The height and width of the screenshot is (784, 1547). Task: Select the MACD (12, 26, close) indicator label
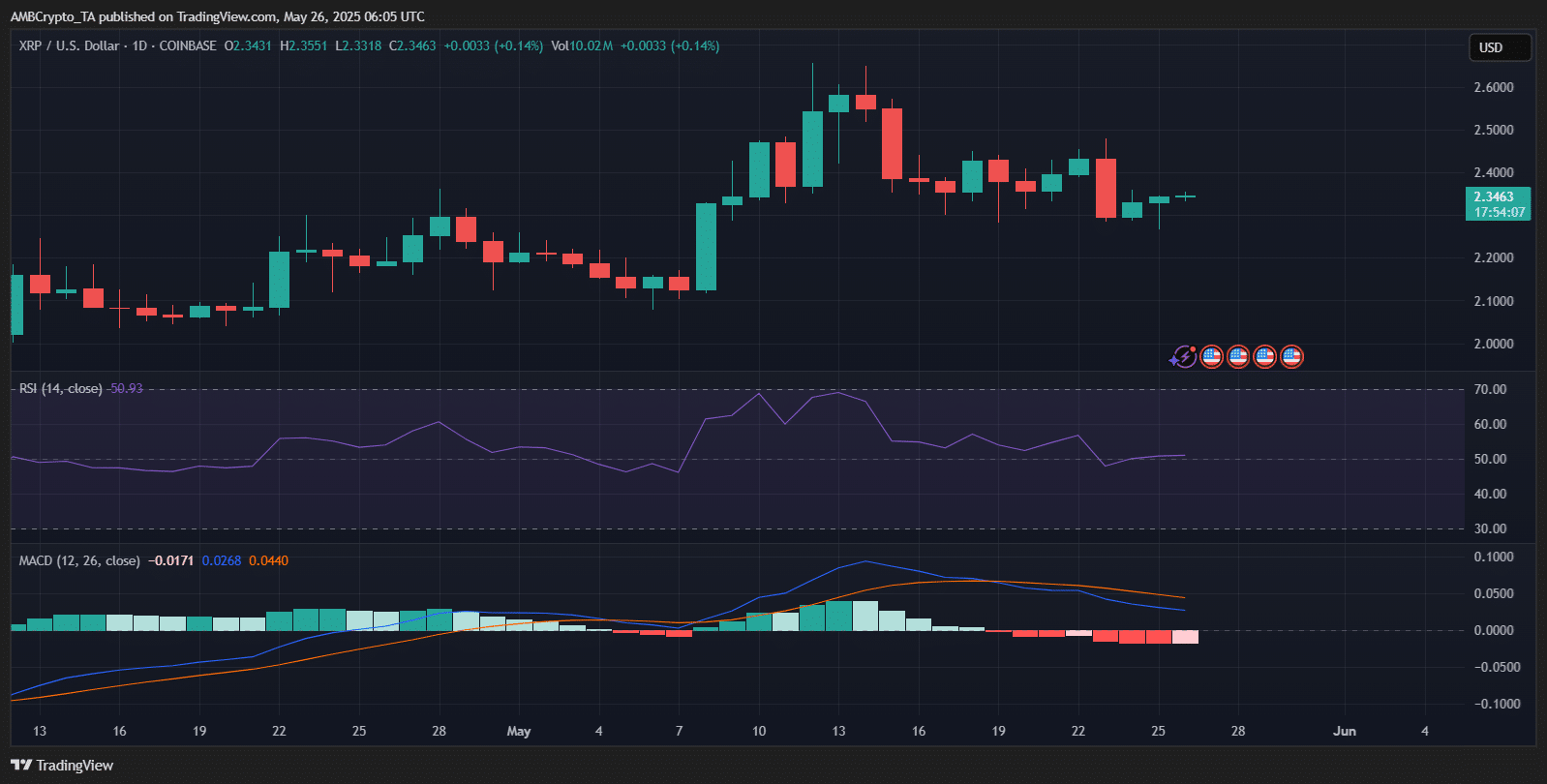pyautogui.click(x=79, y=560)
